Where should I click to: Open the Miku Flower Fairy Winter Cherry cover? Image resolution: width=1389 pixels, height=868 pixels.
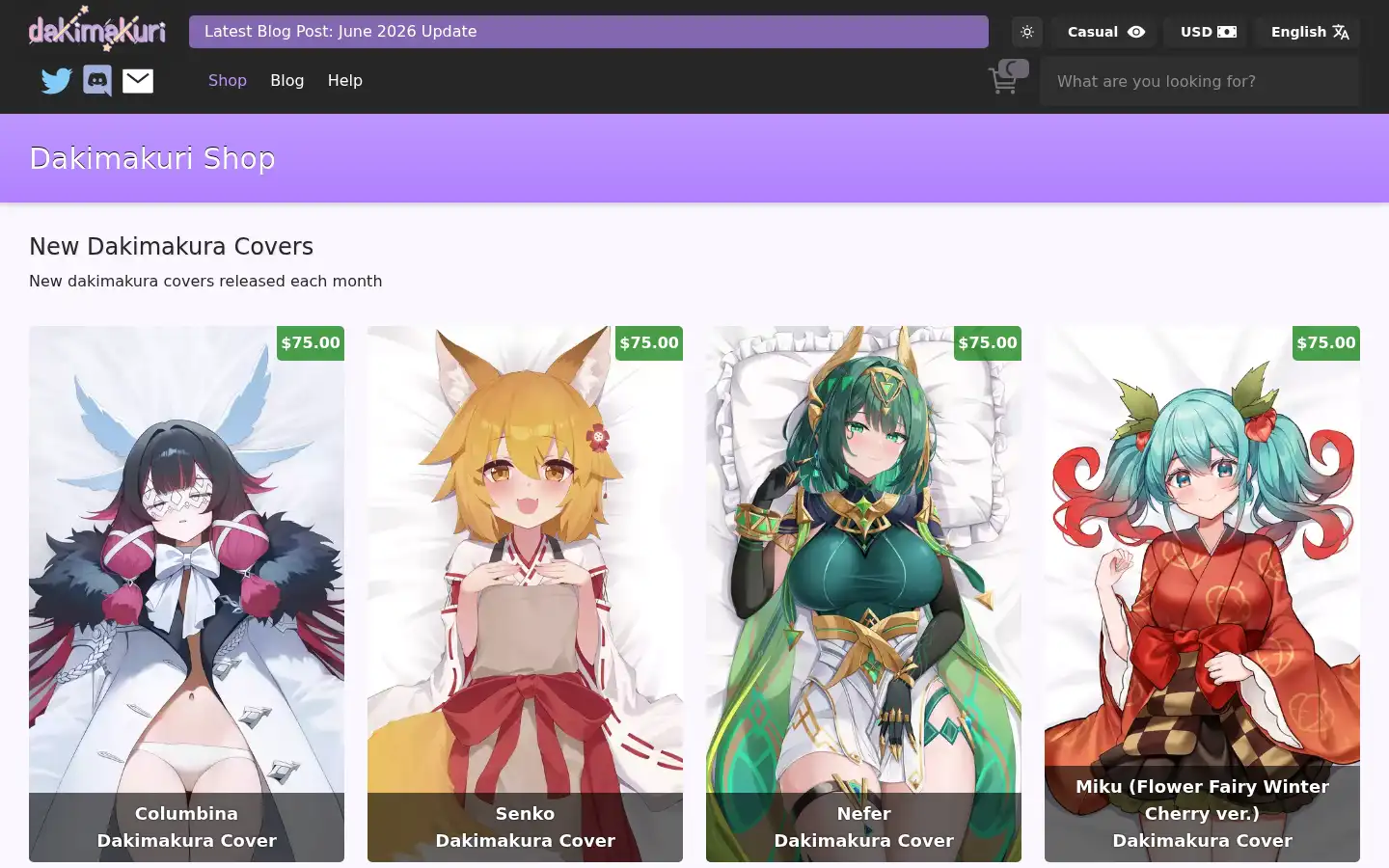(x=1202, y=594)
